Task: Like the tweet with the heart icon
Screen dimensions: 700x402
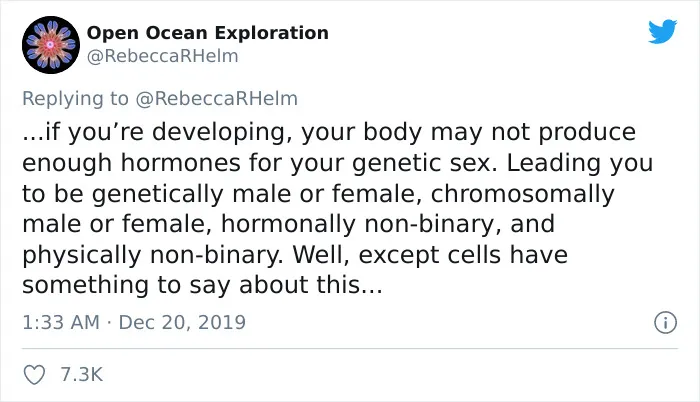Action: point(34,374)
